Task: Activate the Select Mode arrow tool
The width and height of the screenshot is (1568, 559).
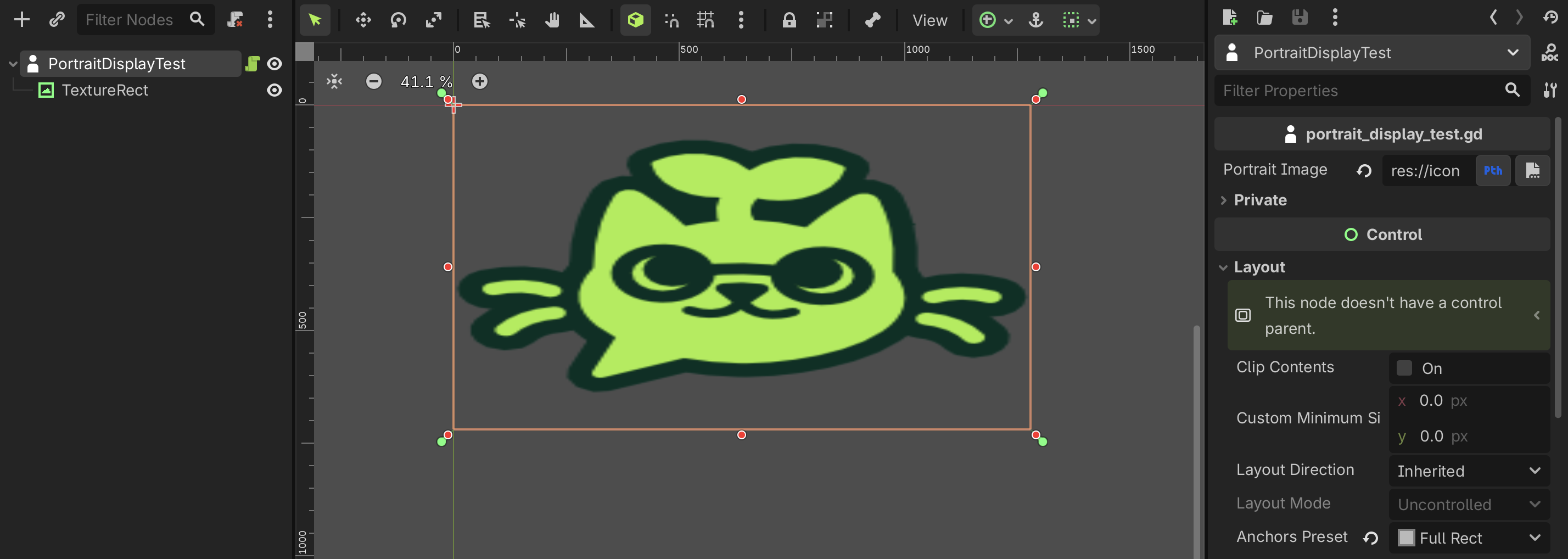Action: [315, 20]
